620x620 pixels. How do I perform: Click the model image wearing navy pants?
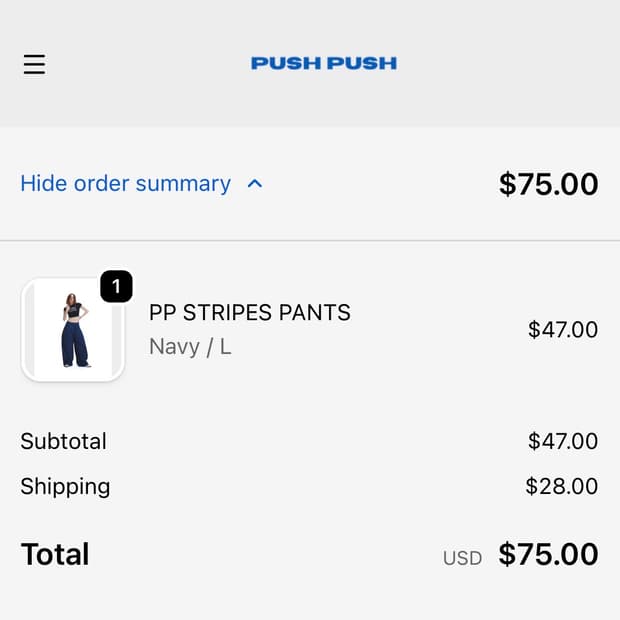tap(75, 332)
